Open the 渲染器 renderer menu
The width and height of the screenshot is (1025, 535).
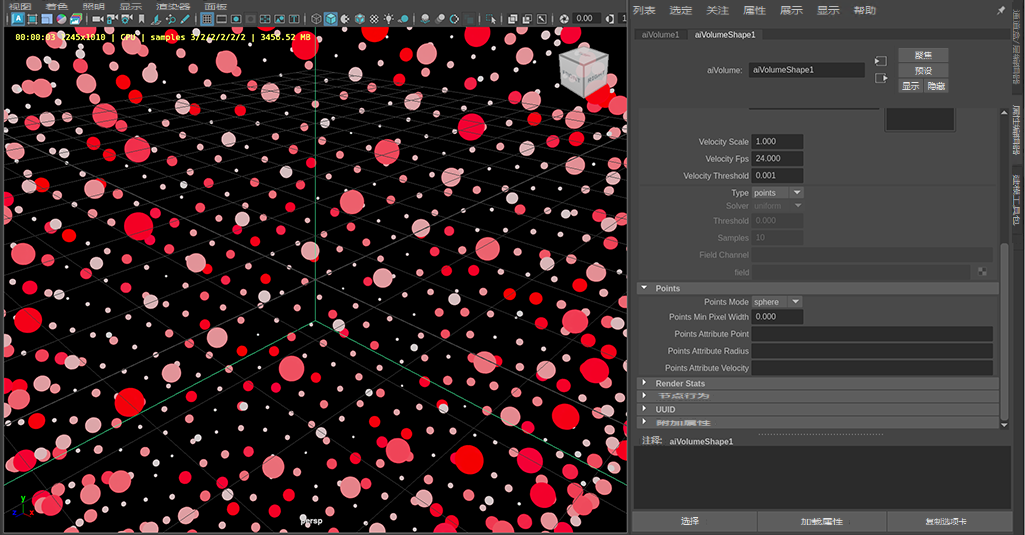[173, 6]
